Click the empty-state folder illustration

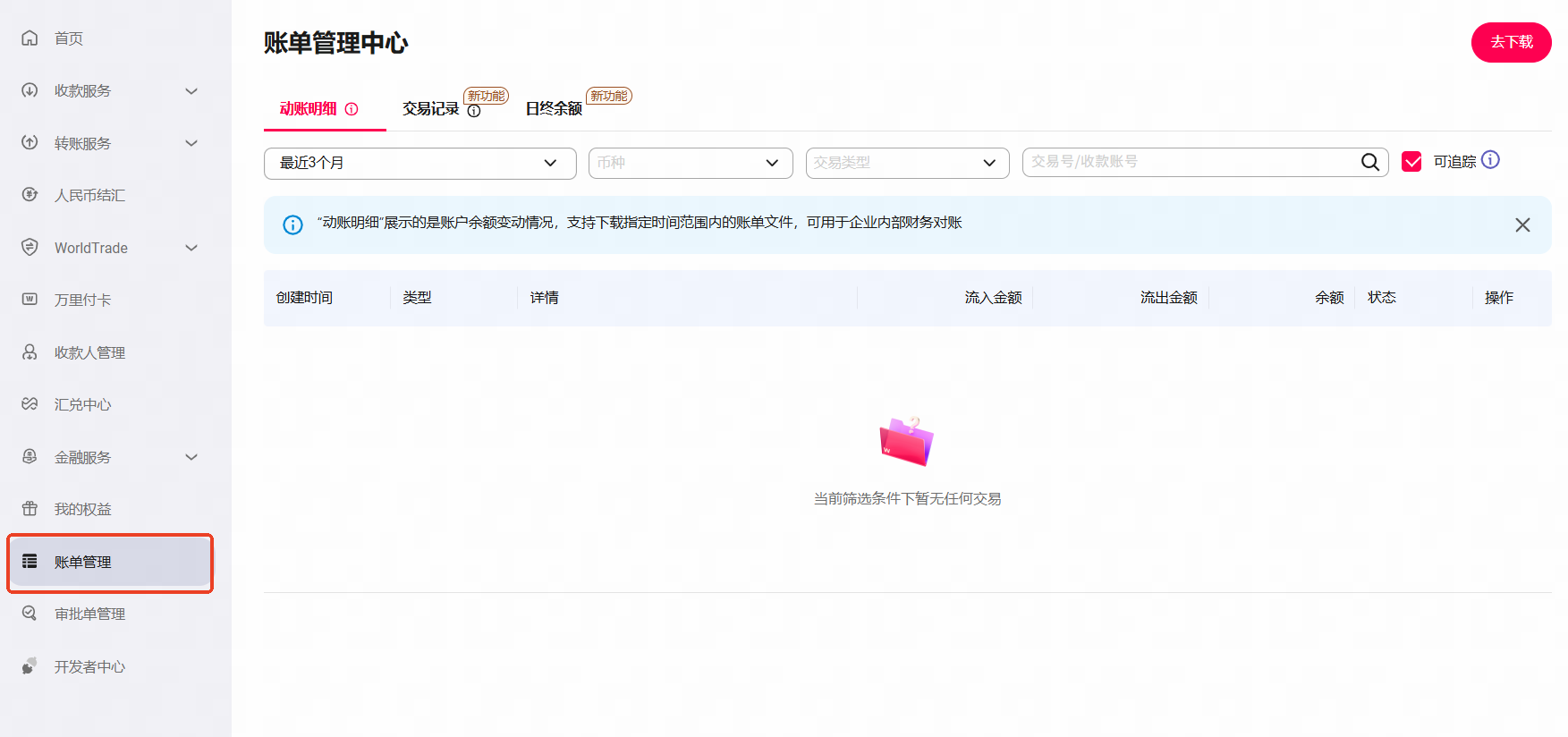[x=906, y=441]
